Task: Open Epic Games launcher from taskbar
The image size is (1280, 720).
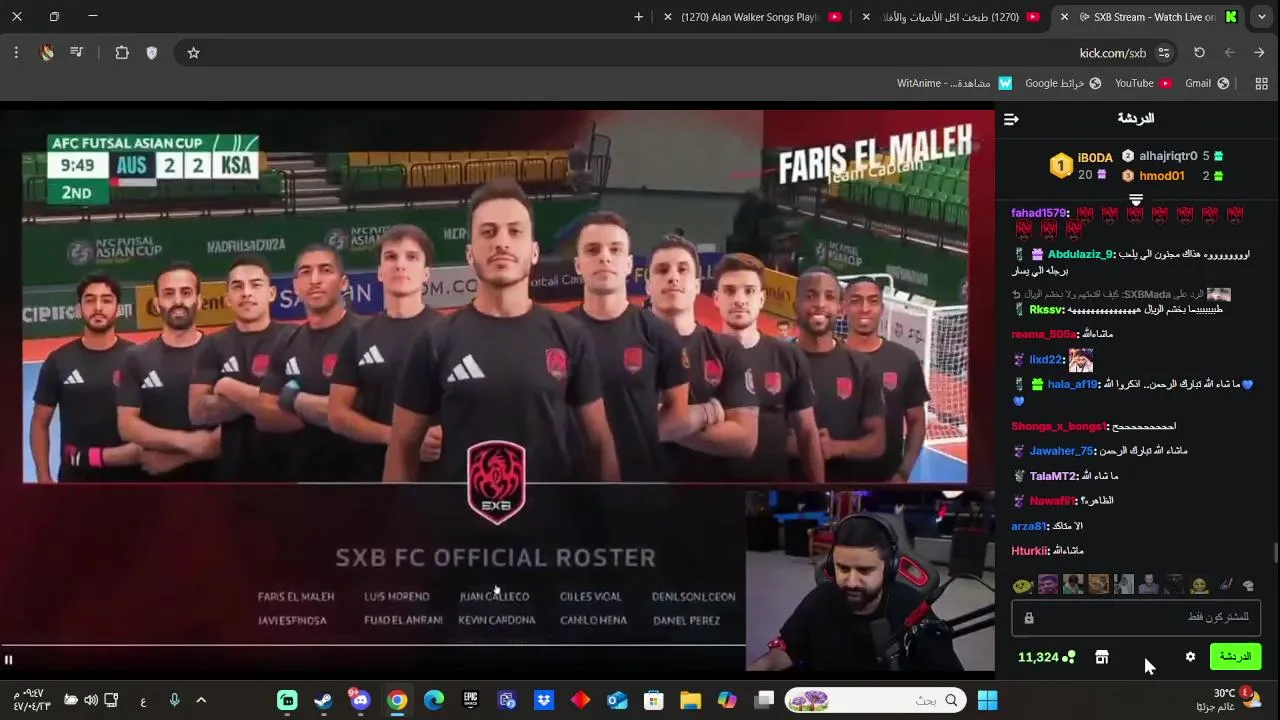Action: coord(471,701)
